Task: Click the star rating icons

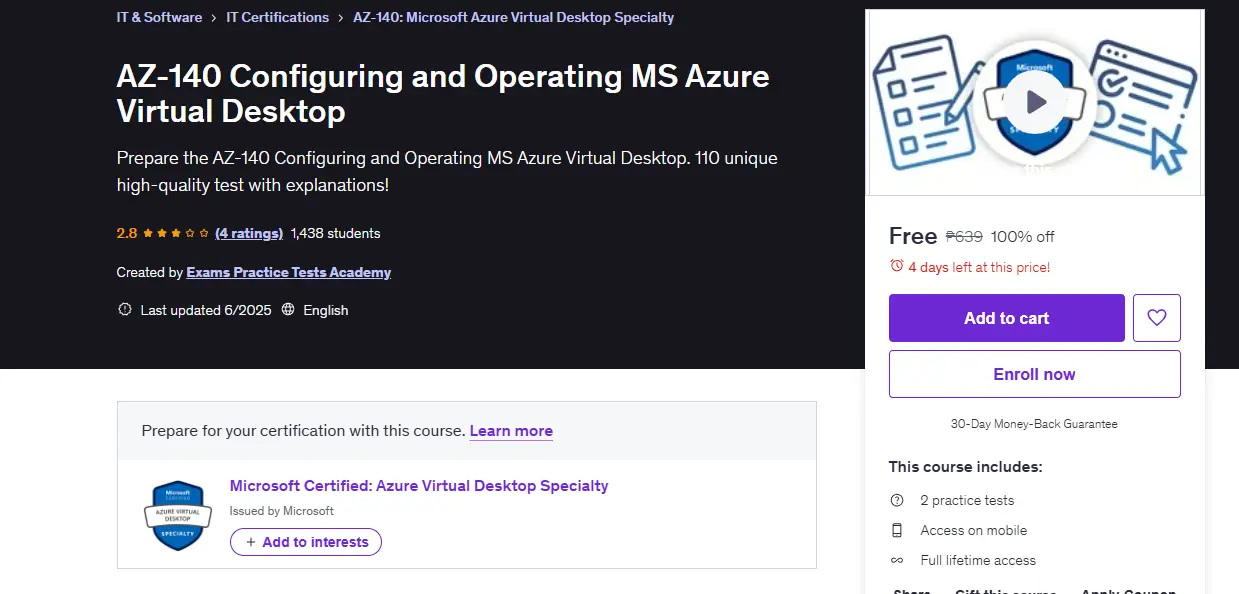Action: click(176, 233)
